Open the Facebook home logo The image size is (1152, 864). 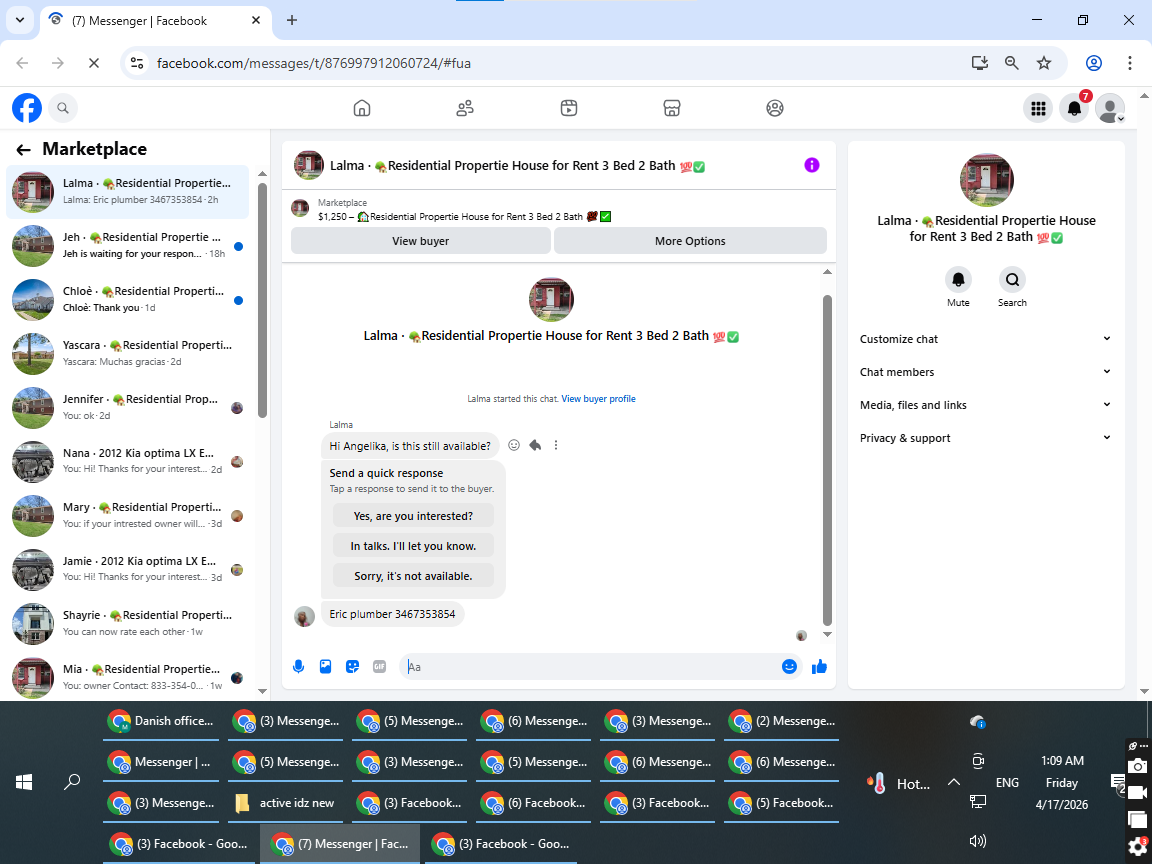coord(26,108)
